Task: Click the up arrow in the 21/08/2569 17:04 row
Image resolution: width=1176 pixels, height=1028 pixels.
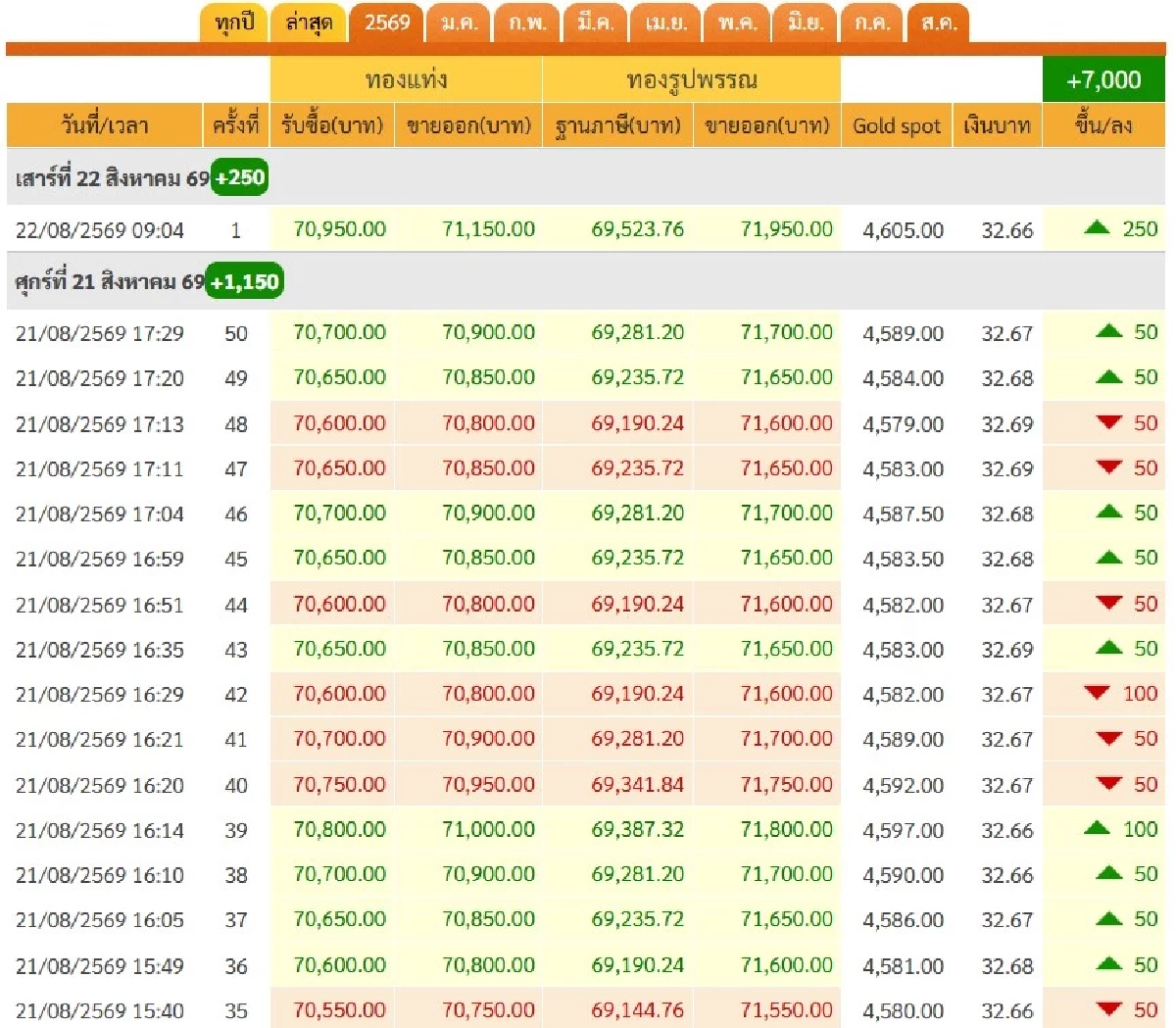Action: pyautogui.click(x=1108, y=513)
